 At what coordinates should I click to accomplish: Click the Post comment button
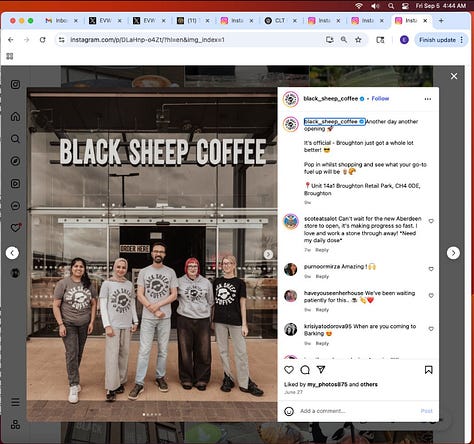(426, 411)
